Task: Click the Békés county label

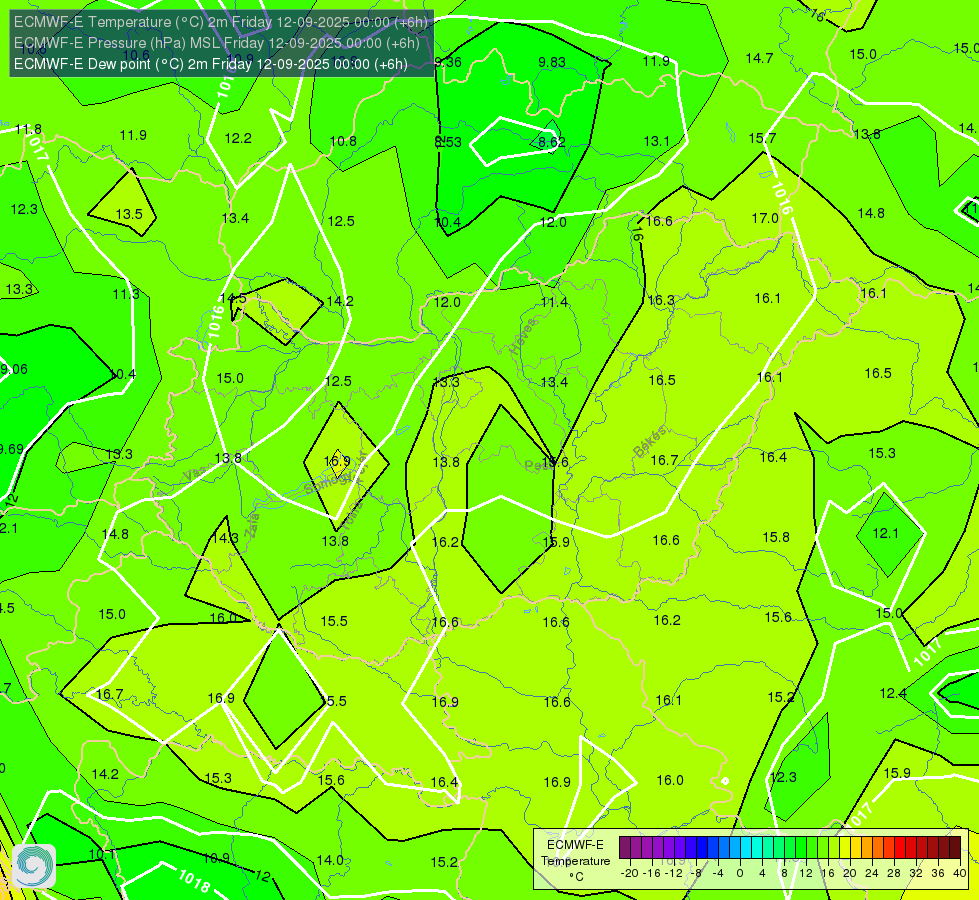Action: click(x=649, y=442)
